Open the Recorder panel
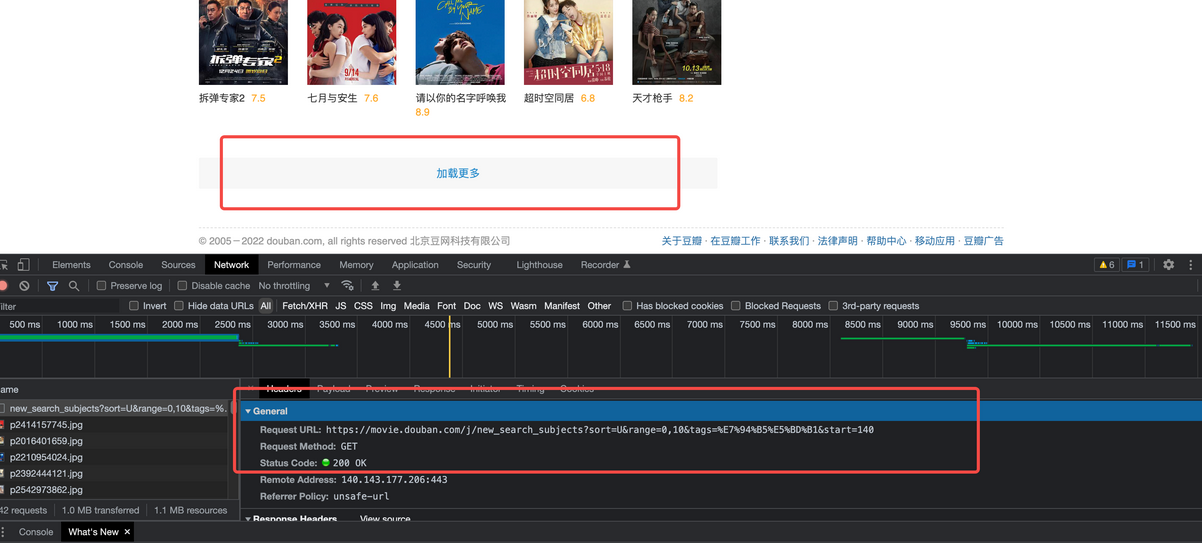 click(606, 265)
